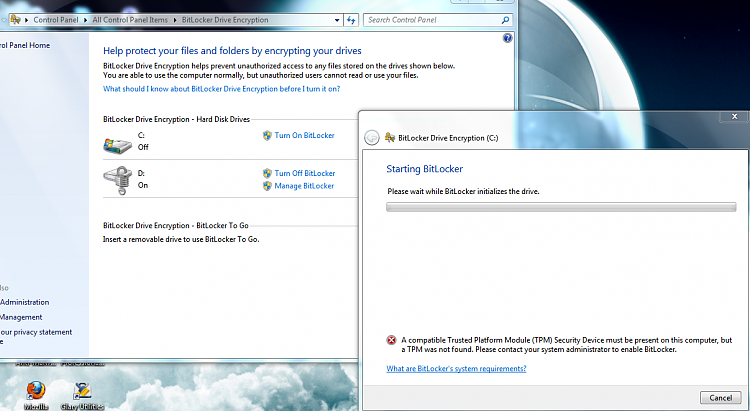This screenshot has width=750, height=411.
Task: Click the shield icon beside Turn Off BitLocker
Action: (x=267, y=173)
